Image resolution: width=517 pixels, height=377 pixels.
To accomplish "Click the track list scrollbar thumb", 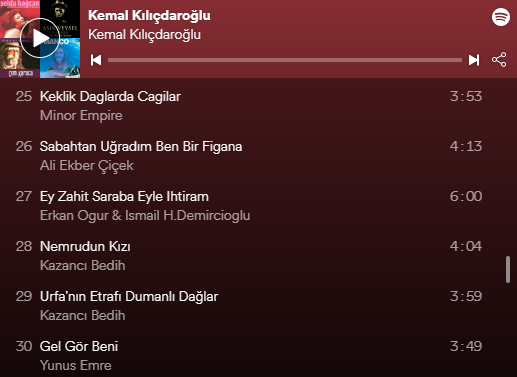I will [508, 269].
